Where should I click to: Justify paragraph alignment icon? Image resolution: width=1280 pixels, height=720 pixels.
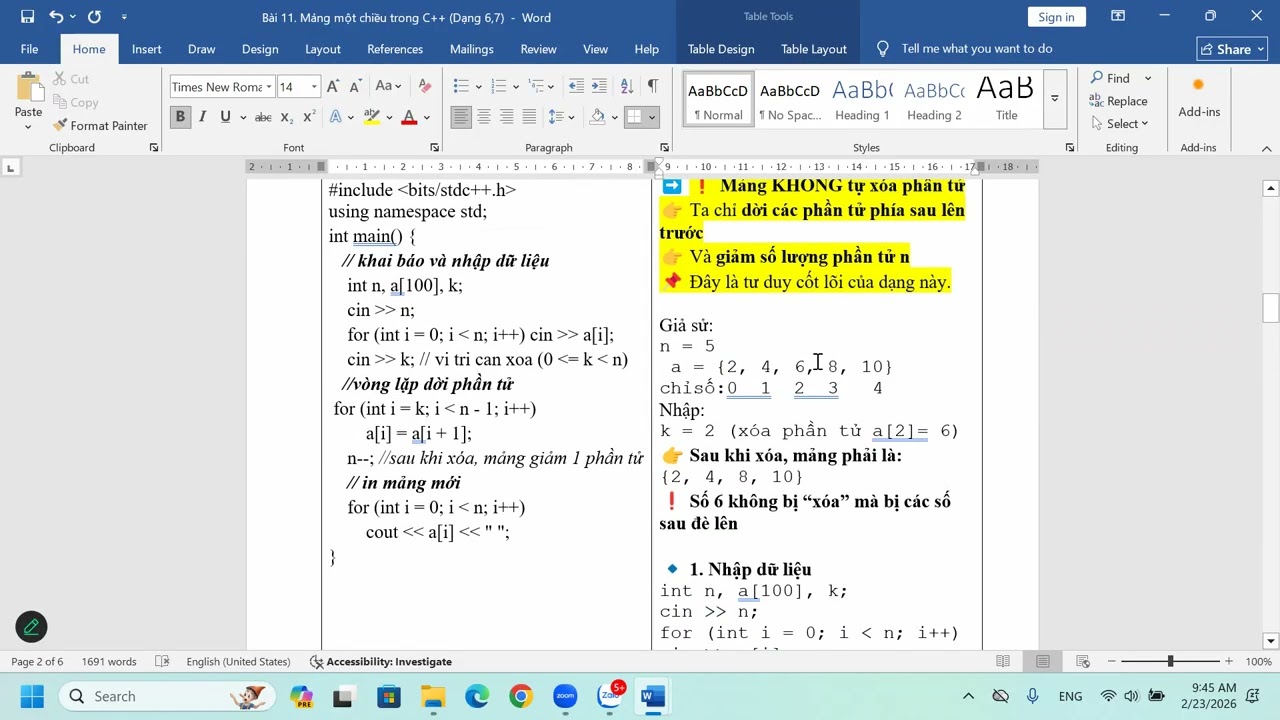pyautogui.click(x=529, y=117)
